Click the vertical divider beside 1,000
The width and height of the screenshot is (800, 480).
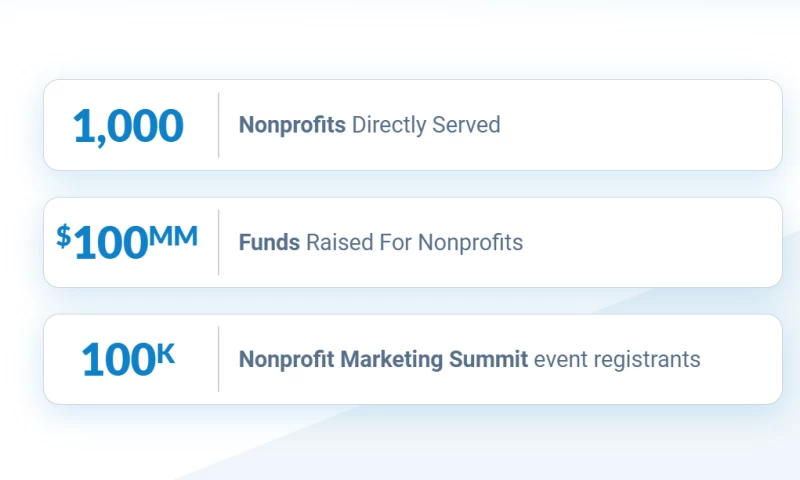tap(219, 125)
